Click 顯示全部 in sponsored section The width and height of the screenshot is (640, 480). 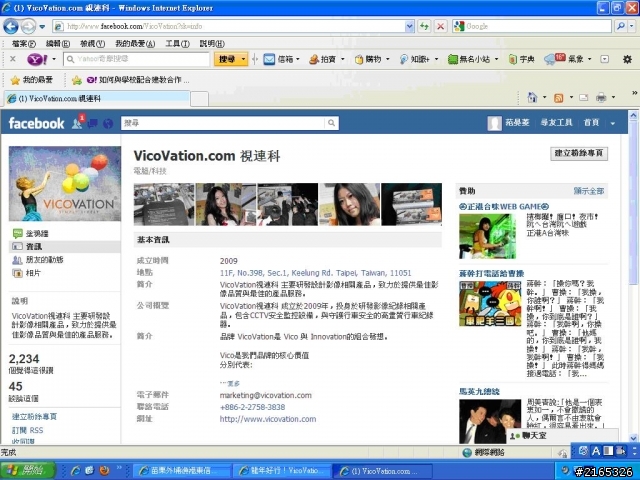[x=589, y=191]
